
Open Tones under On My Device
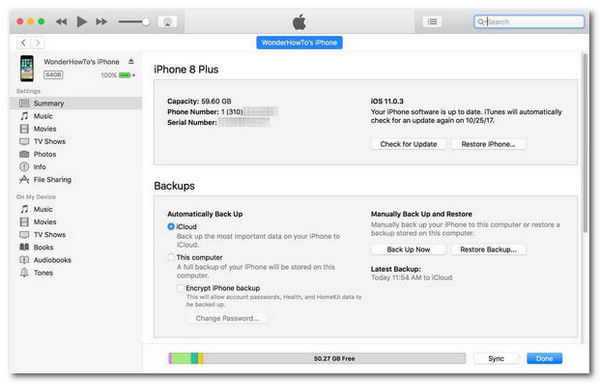coord(76,273)
